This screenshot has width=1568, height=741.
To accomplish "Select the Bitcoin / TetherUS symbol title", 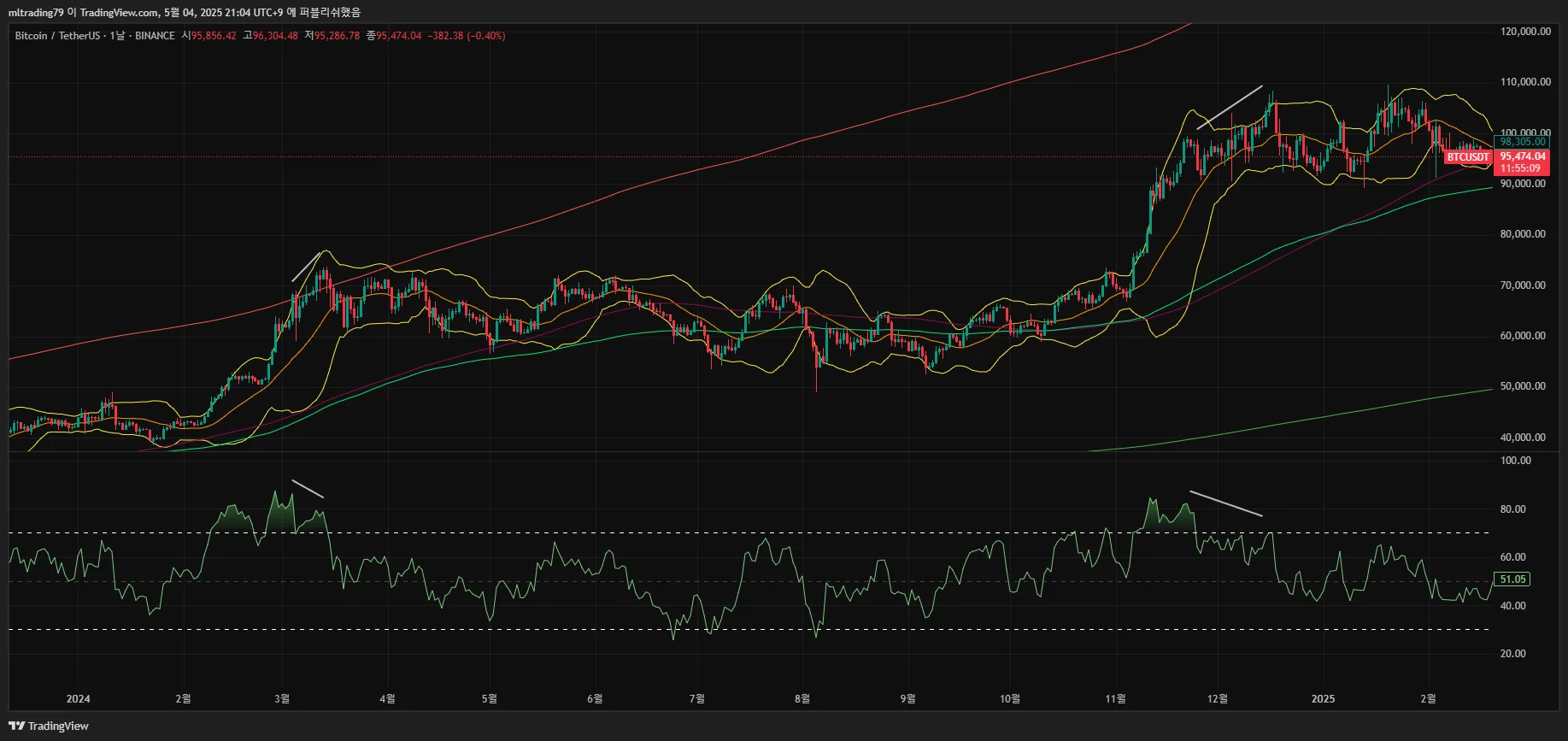I will pyautogui.click(x=57, y=36).
